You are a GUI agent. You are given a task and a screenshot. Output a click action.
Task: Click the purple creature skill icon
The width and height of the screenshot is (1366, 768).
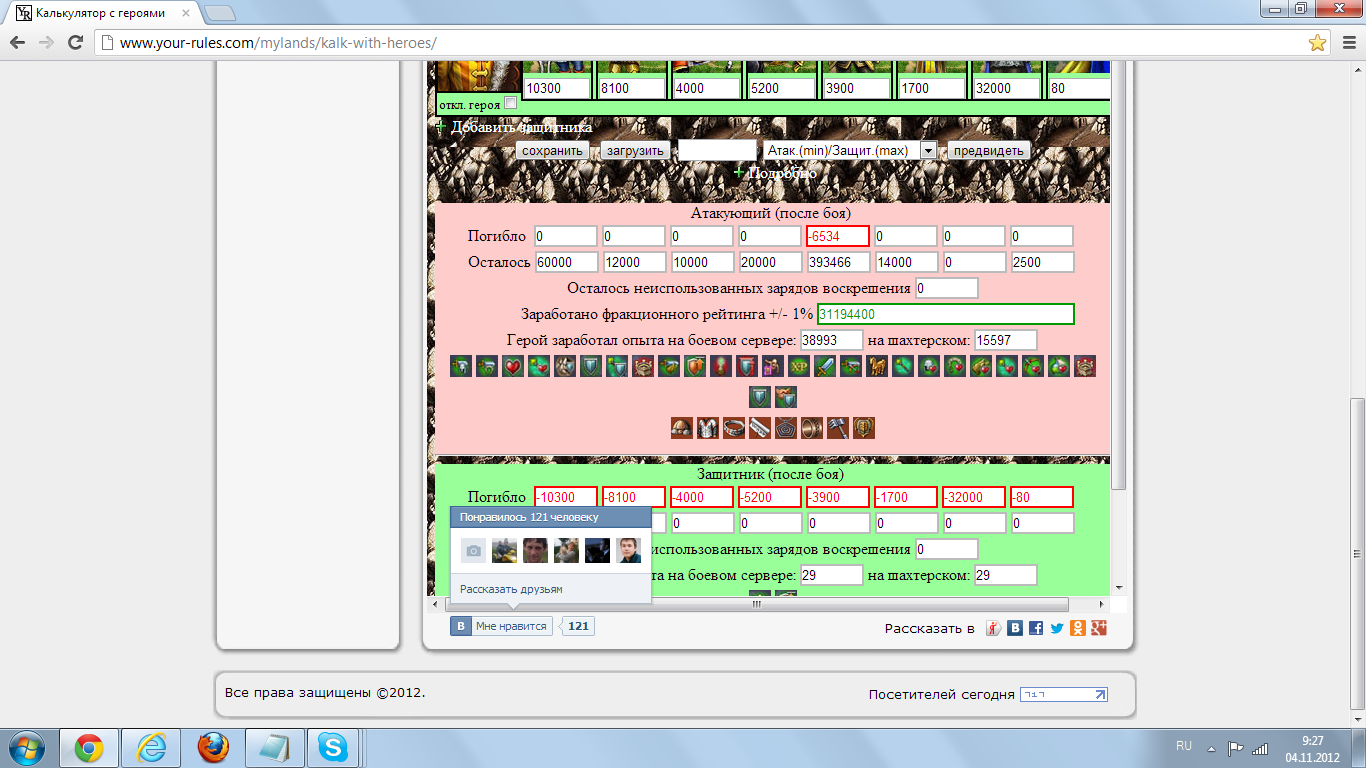pos(773,366)
